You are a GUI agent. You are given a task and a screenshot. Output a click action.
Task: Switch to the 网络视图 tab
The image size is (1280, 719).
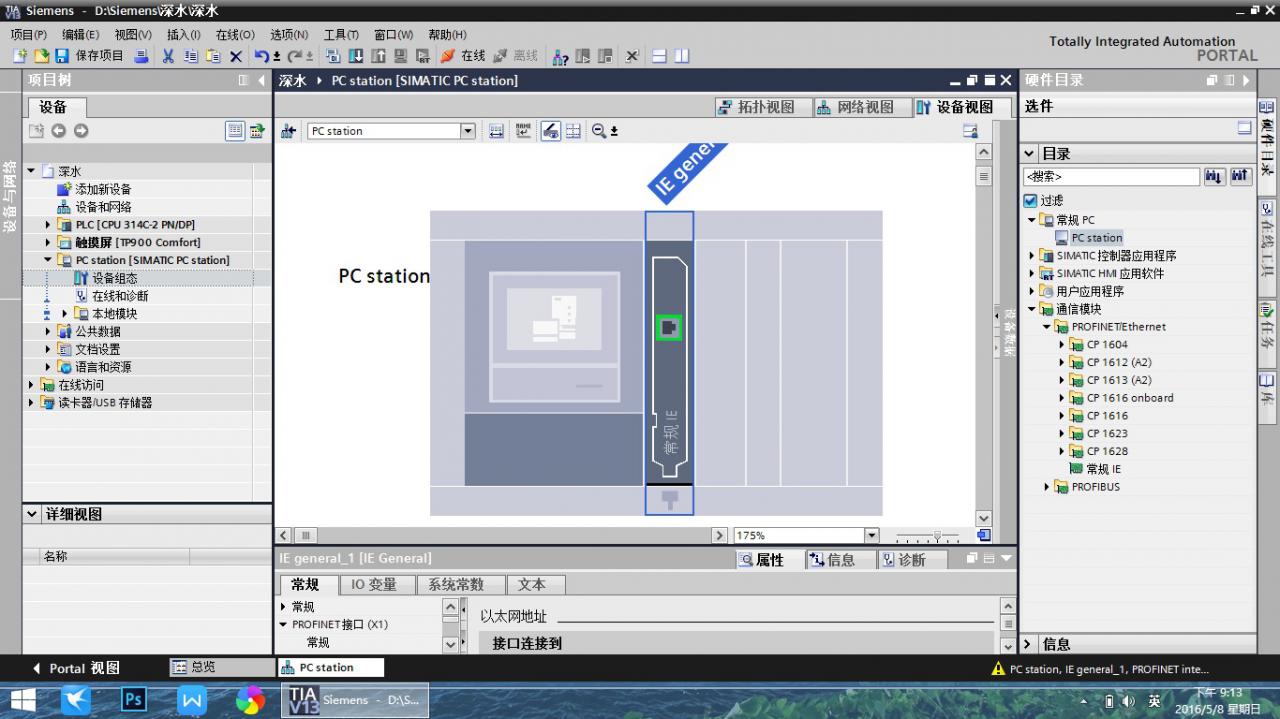coord(855,107)
